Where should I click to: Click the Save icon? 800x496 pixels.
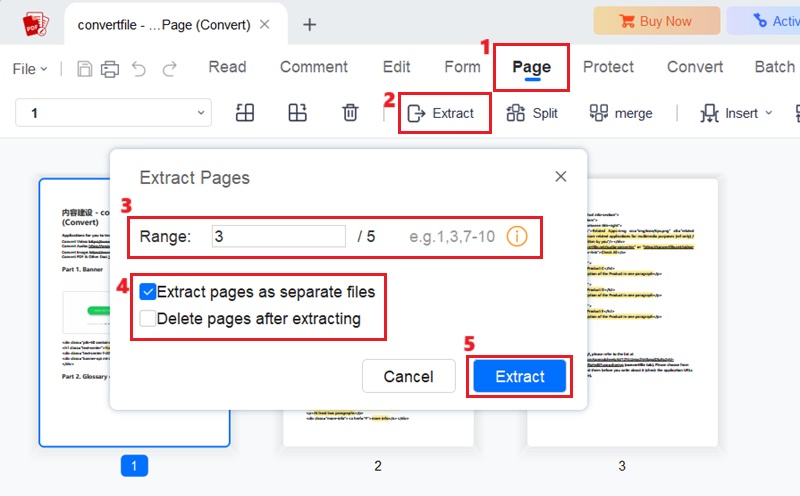pos(85,68)
